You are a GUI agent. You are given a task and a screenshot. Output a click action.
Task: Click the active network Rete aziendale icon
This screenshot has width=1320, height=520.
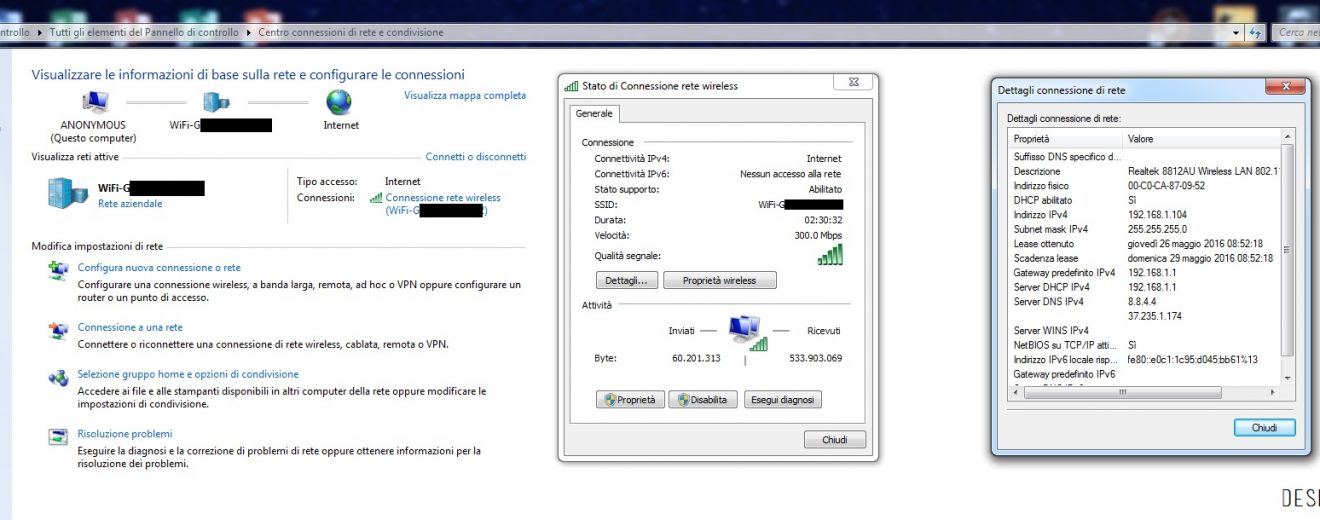68,192
